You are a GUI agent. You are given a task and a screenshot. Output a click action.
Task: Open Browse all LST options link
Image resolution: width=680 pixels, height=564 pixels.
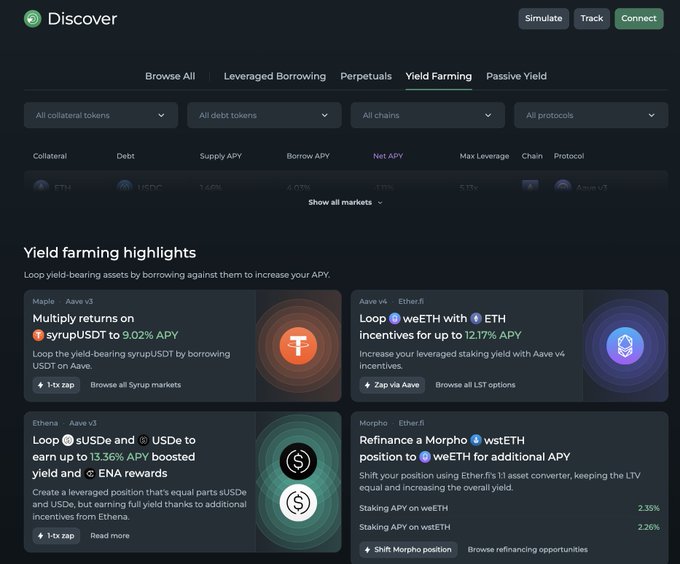click(475, 385)
